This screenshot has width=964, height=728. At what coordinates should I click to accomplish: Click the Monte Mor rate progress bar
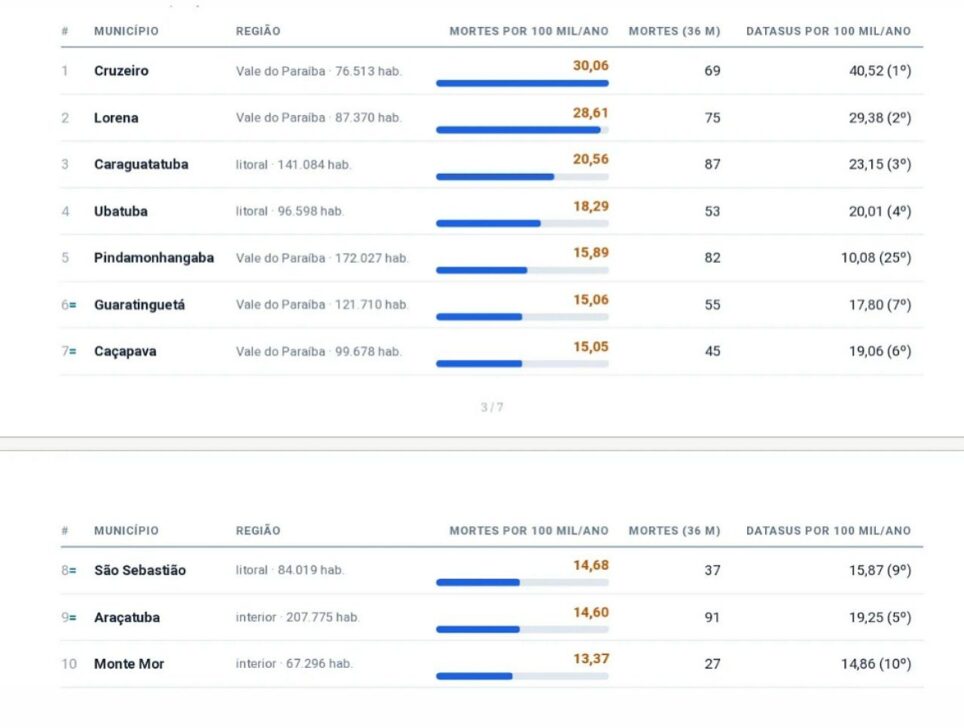(x=523, y=676)
